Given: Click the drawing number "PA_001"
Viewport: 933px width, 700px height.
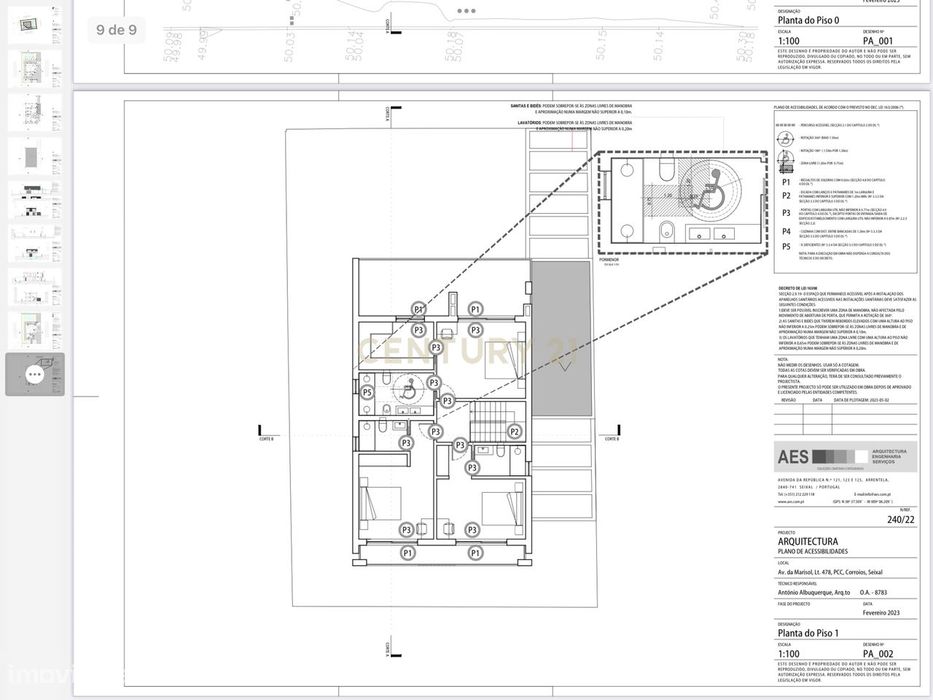Looking at the screenshot, I should (878, 41).
